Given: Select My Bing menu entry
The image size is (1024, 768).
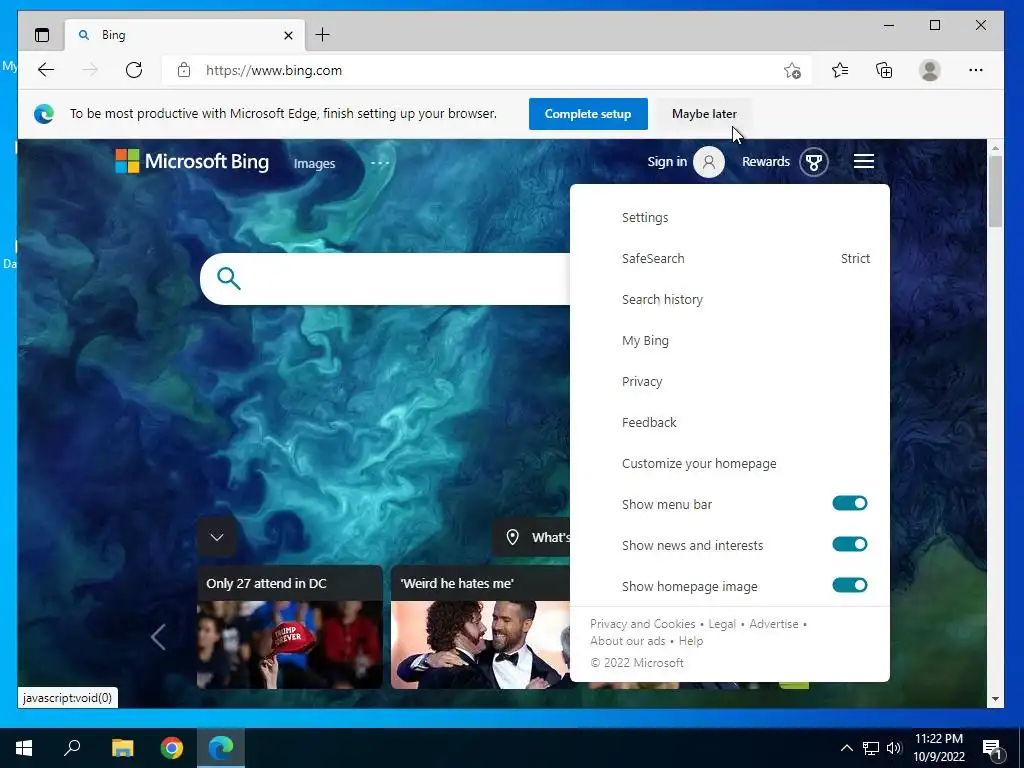Looking at the screenshot, I should coord(645,341).
